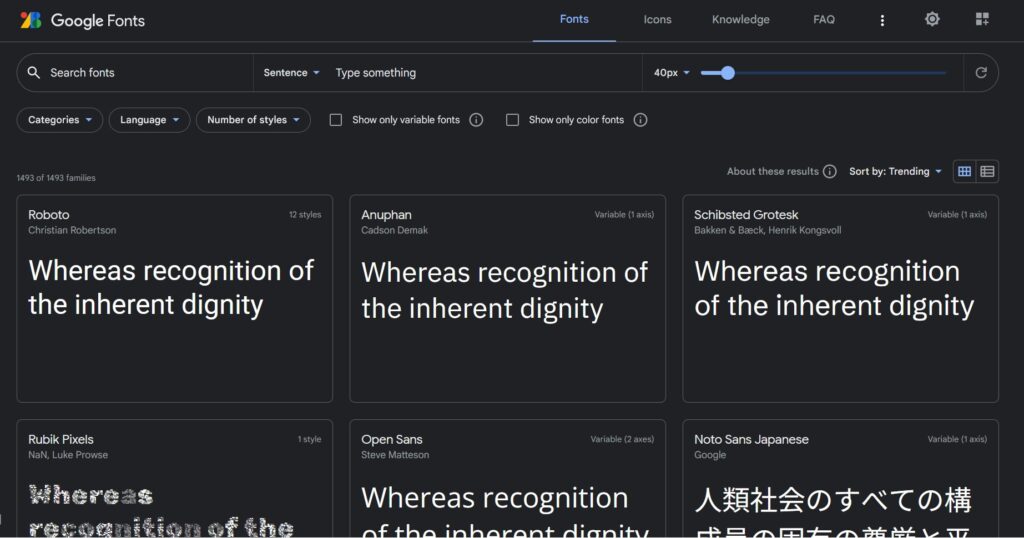Open the Roboto font card
Screen dimensions: 1024x538
[x=174, y=298]
